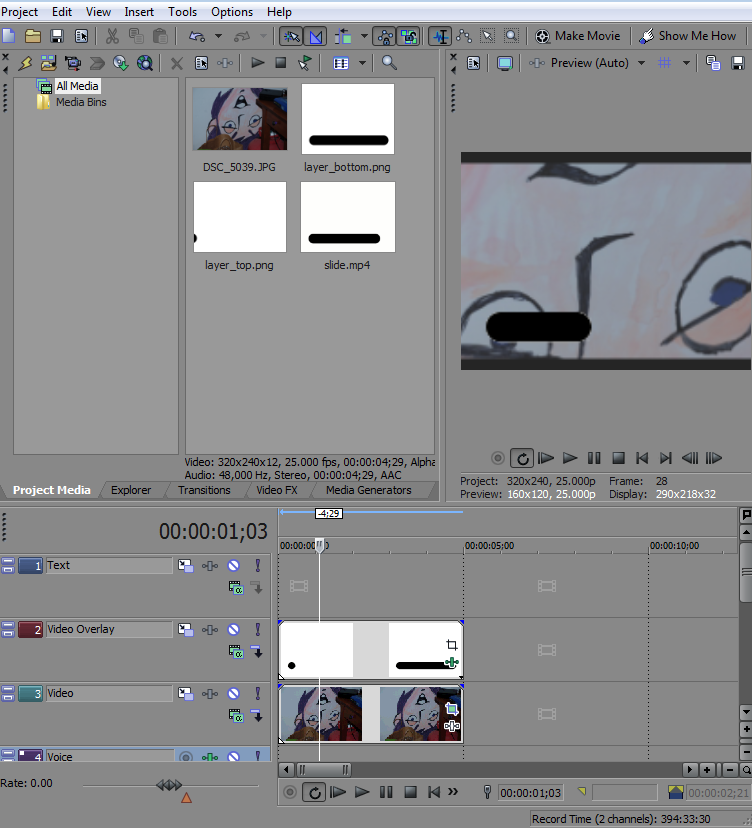Click the Undo arrow icon
This screenshot has height=828, width=752.
[197, 36]
